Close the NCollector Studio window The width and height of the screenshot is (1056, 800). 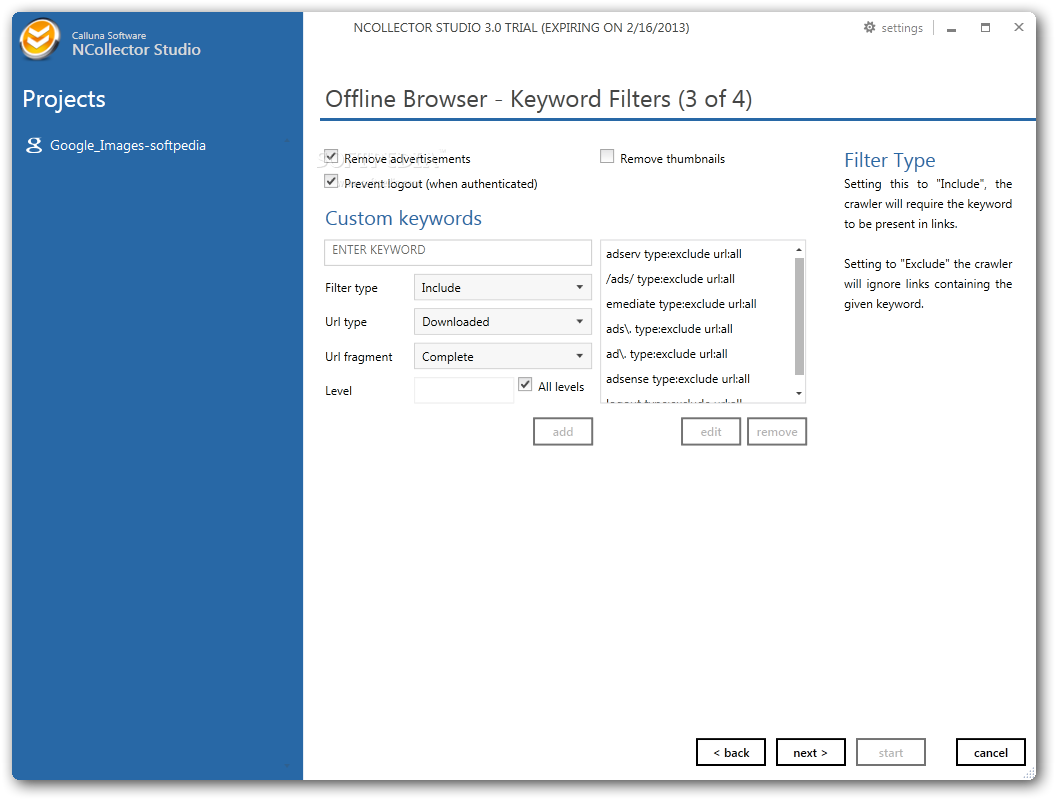coord(1019,28)
